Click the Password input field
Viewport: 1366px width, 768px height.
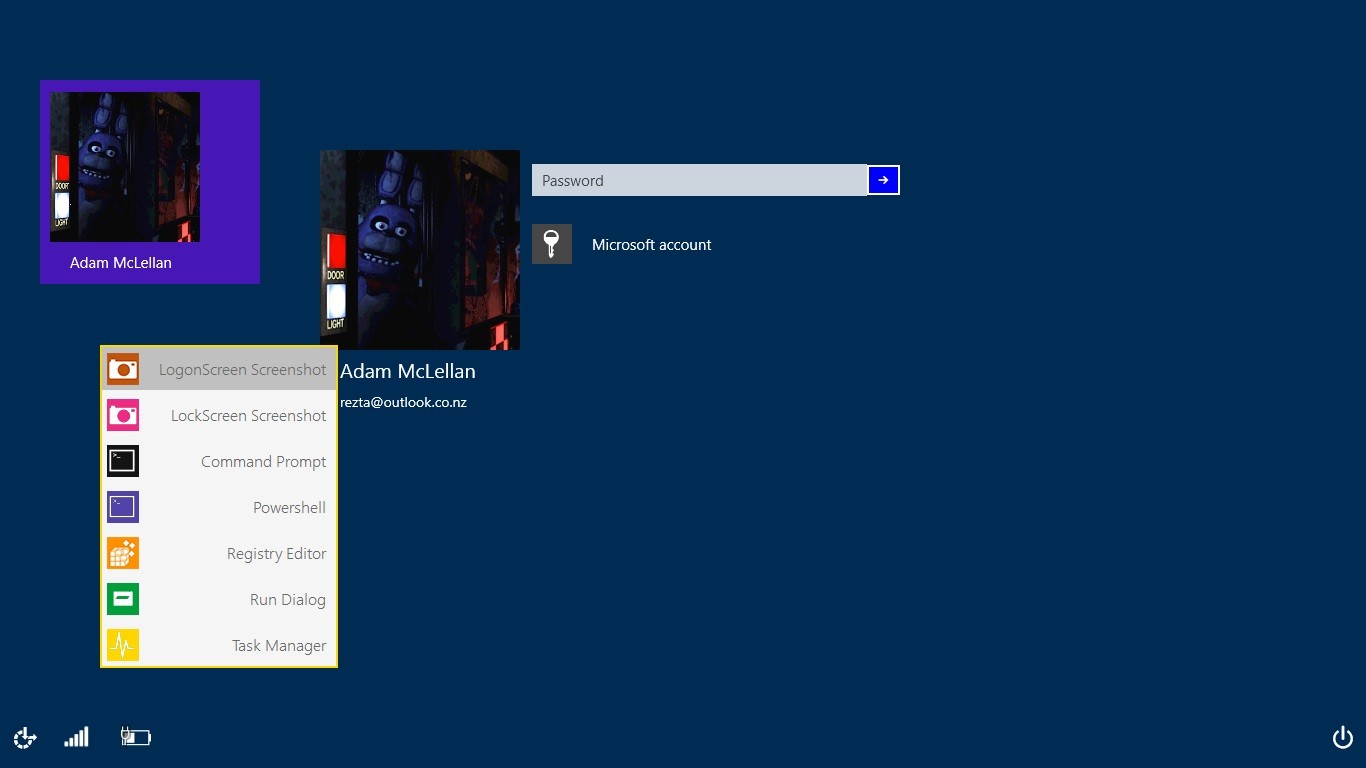[699, 180]
